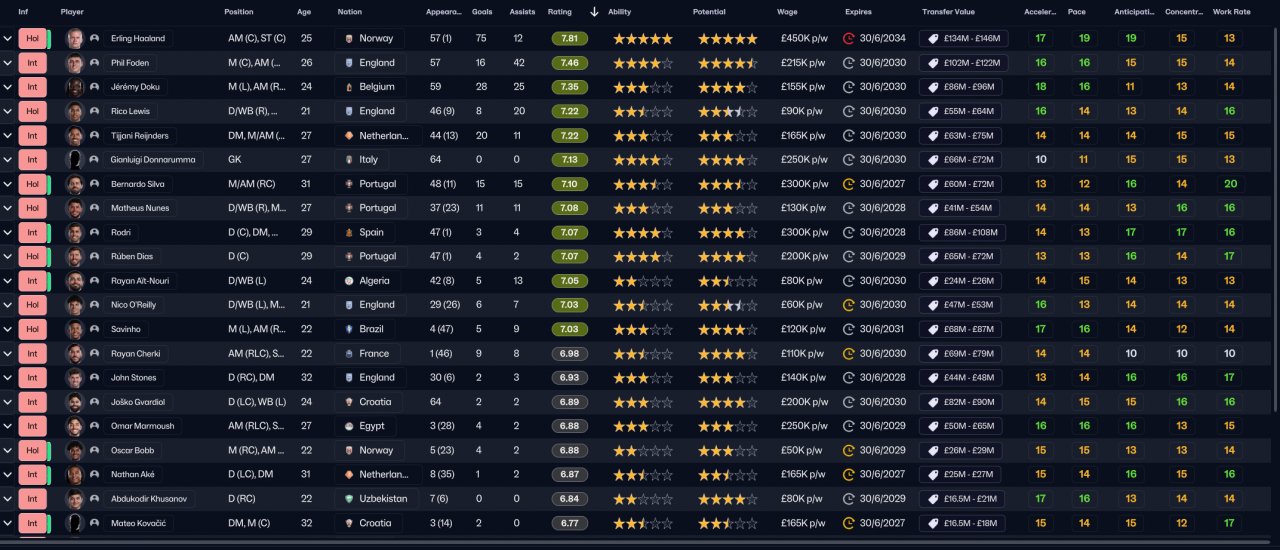Sort by the Position column header
Screen dimensions: 1280x550
click(x=239, y=12)
